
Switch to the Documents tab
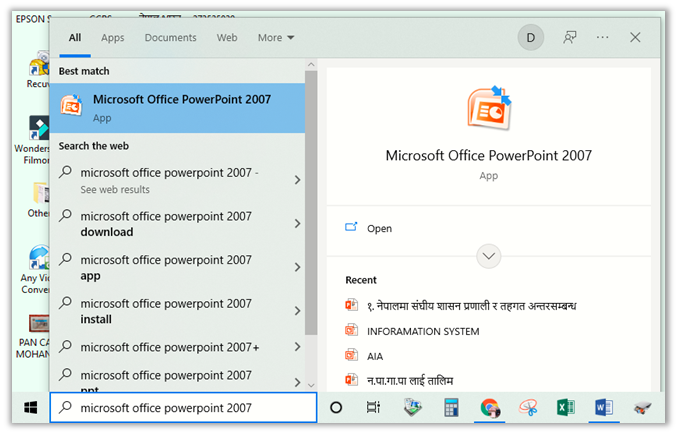coord(171,38)
